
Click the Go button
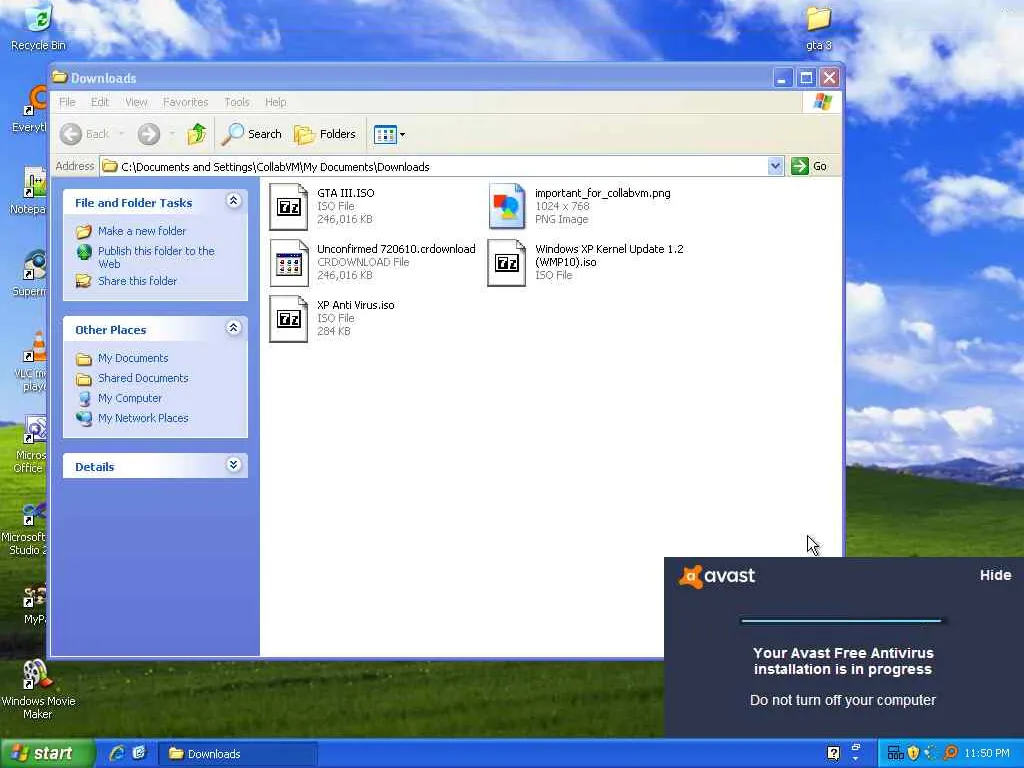pos(810,166)
